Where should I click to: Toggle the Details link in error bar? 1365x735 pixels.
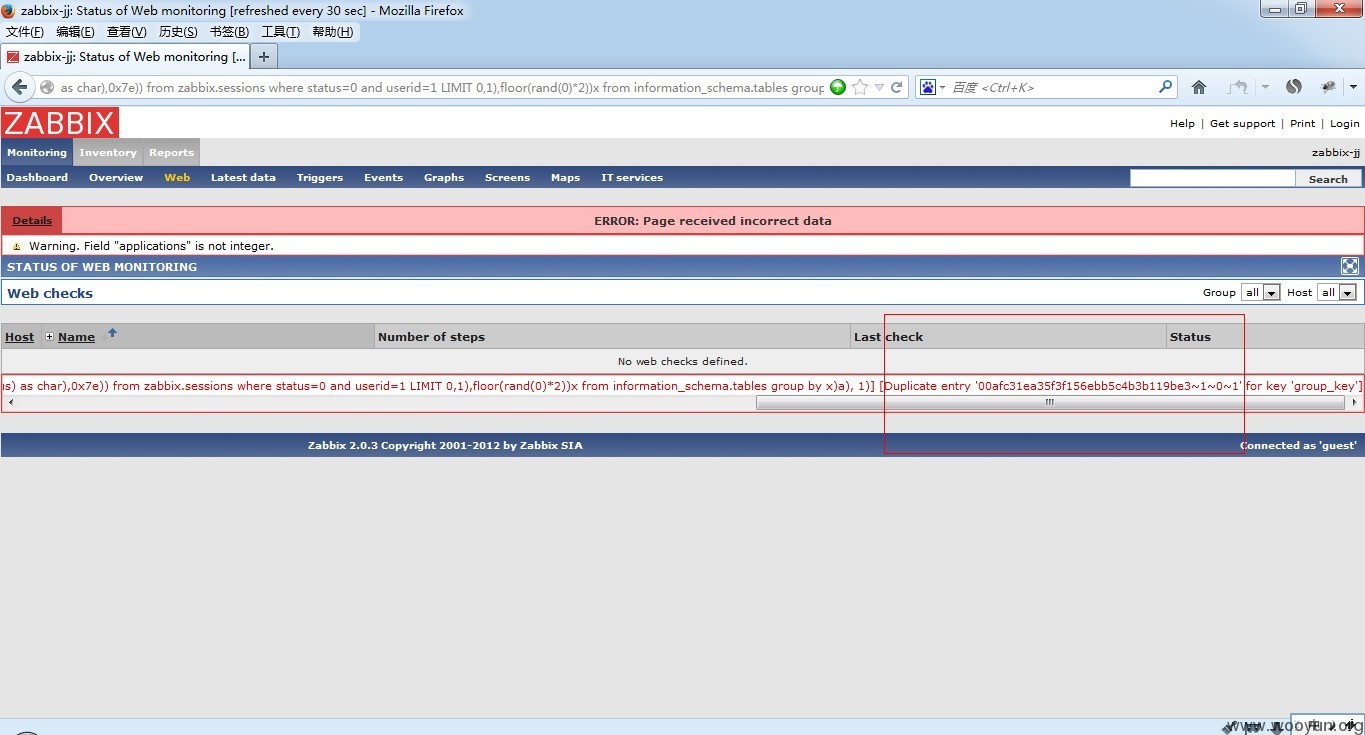32,221
